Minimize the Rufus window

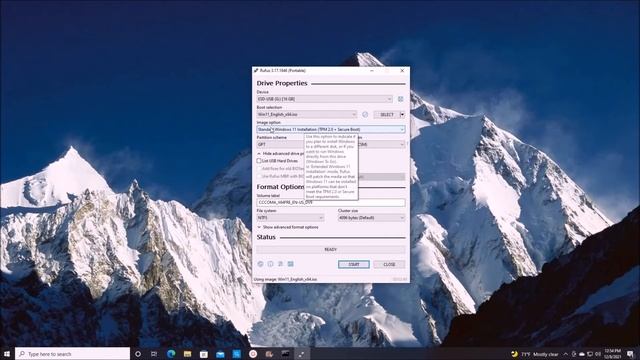click(371, 71)
